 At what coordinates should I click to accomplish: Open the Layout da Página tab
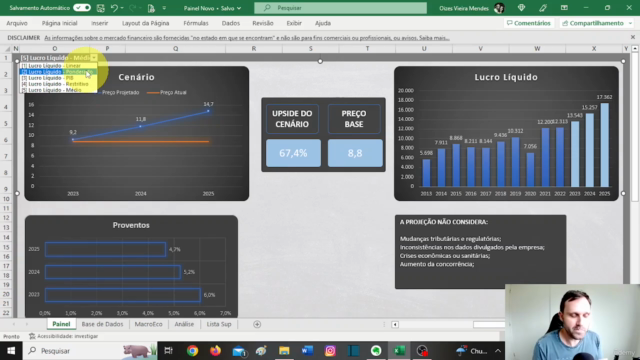pos(146,23)
